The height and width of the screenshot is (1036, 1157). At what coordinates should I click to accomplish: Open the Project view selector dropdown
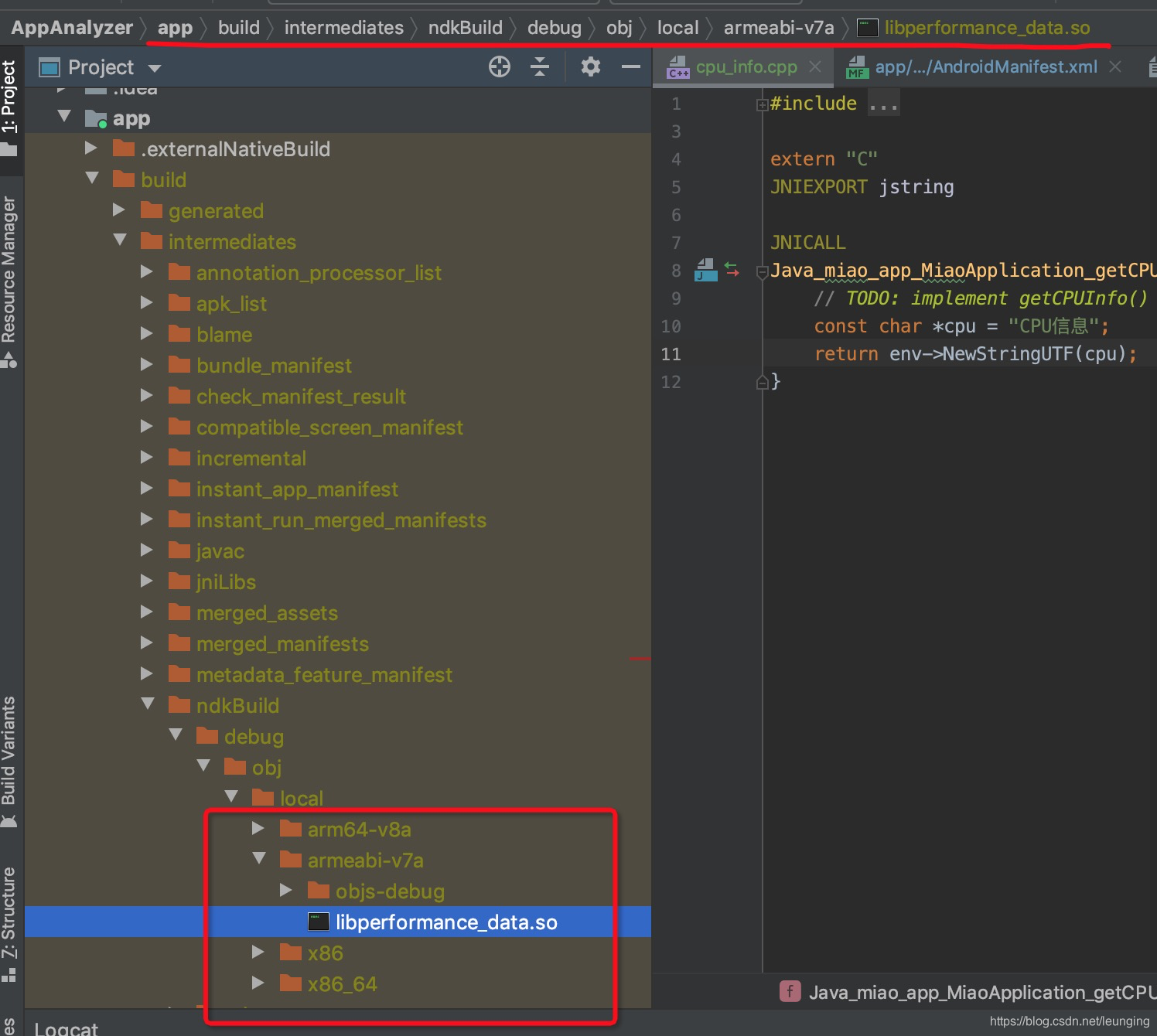[155, 68]
